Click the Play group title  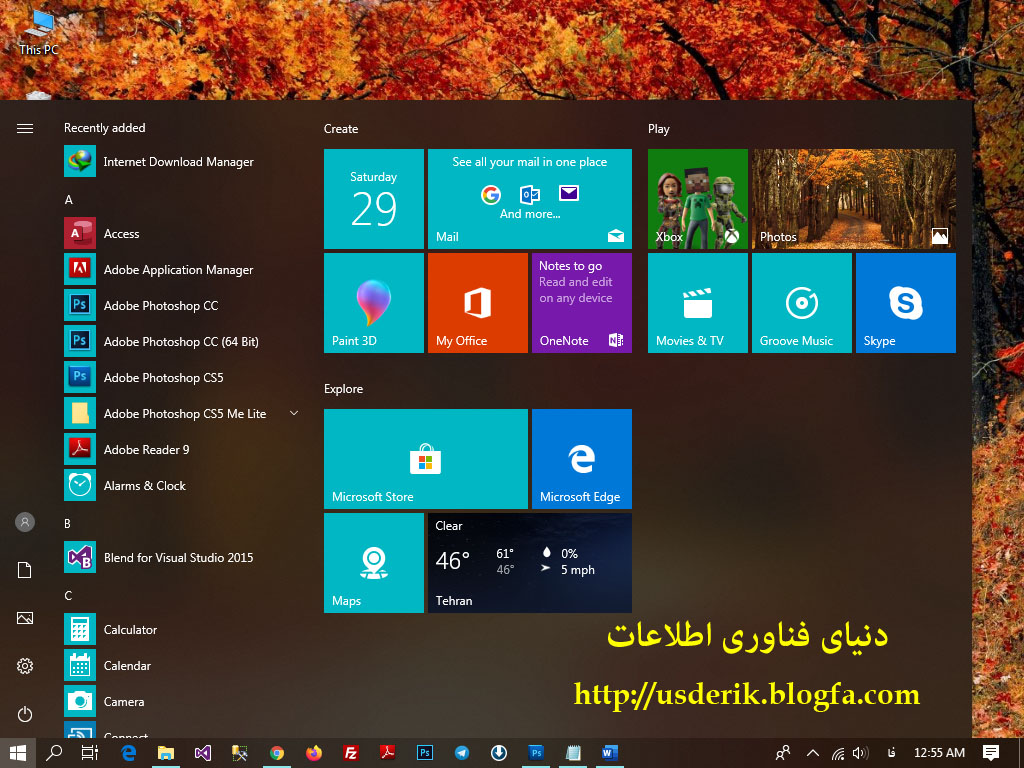click(658, 129)
